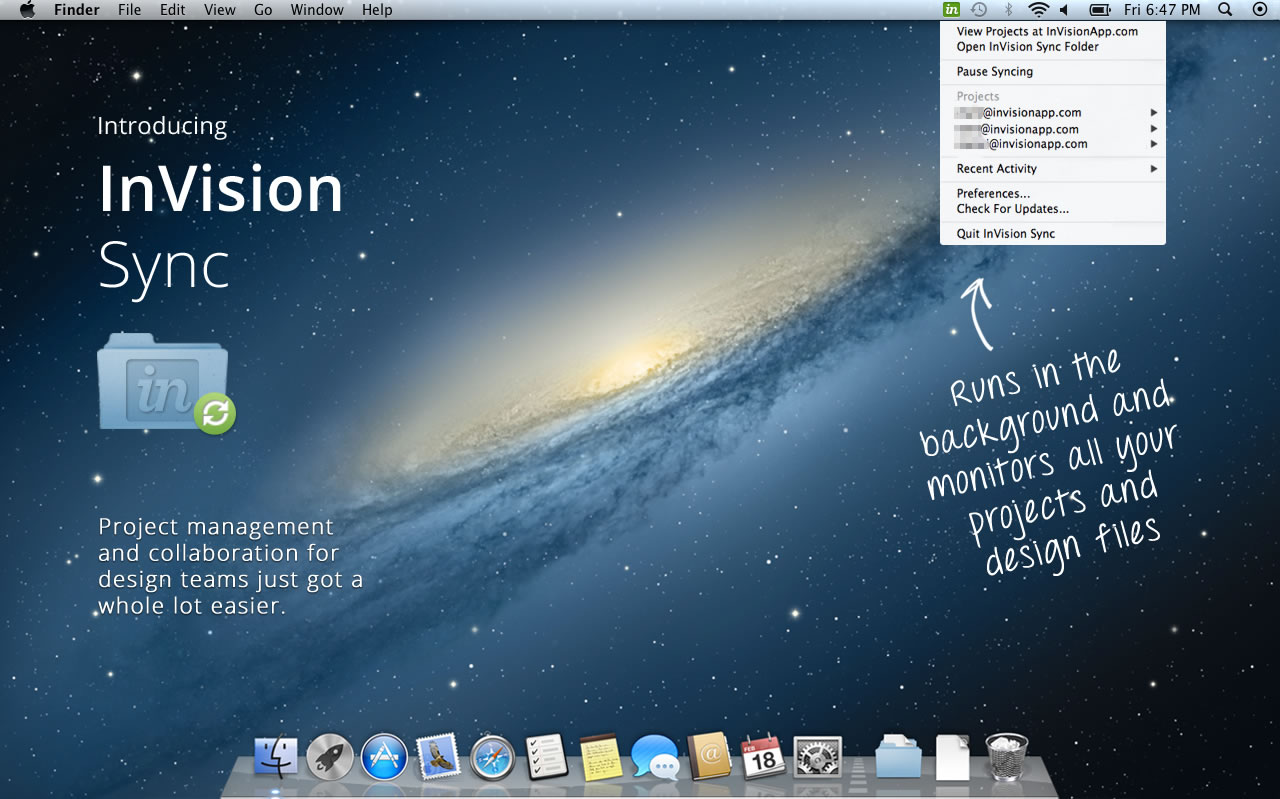Open Spotlight search magnifier
Image resolution: width=1280 pixels, height=799 pixels.
[1225, 10]
